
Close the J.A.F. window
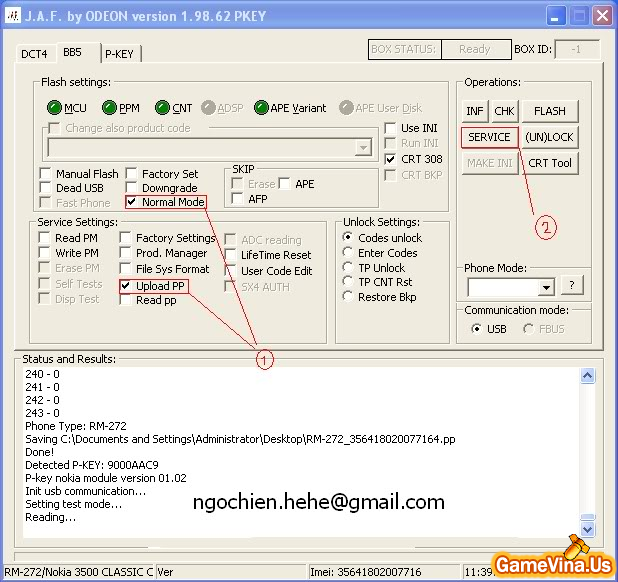click(602, 16)
